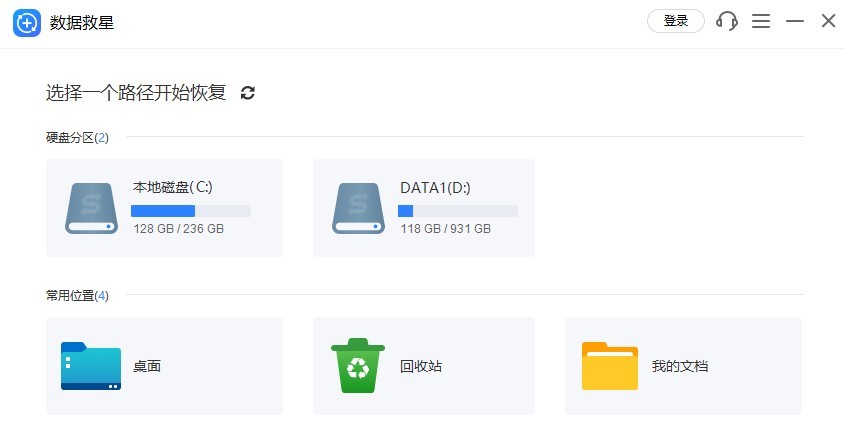Select the 本地磁盘(C:) drive icon
This screenshot has width=844, height=422.
(92, 208)
